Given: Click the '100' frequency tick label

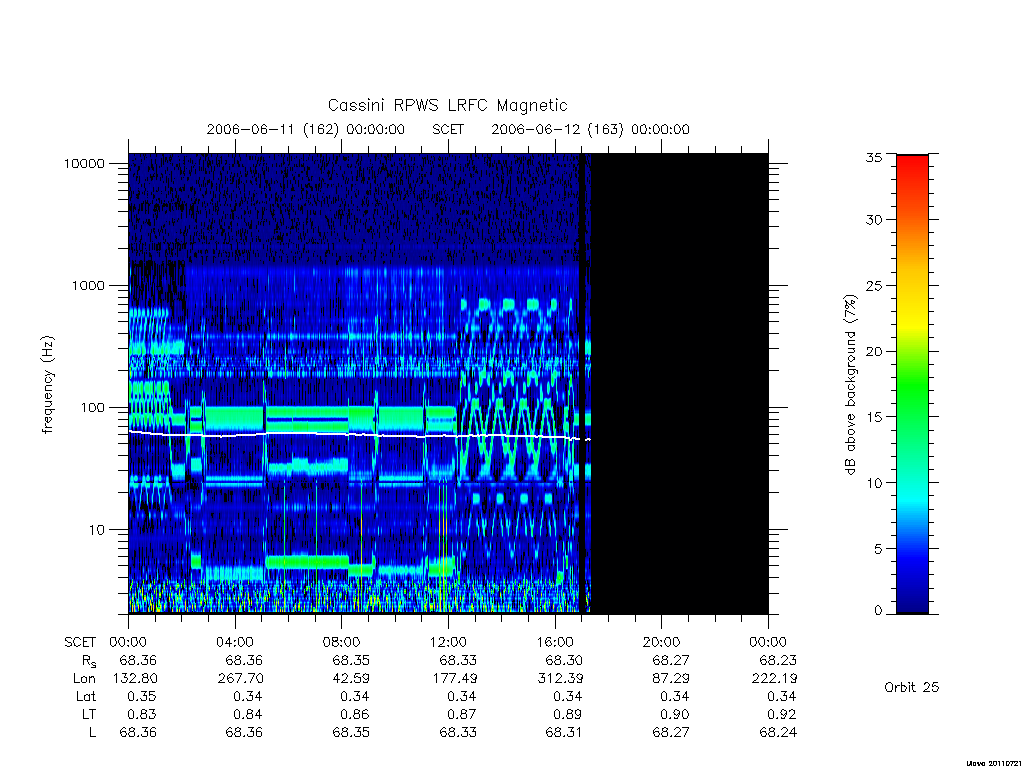Looking at the screenshot, I should tap(92, 408).
